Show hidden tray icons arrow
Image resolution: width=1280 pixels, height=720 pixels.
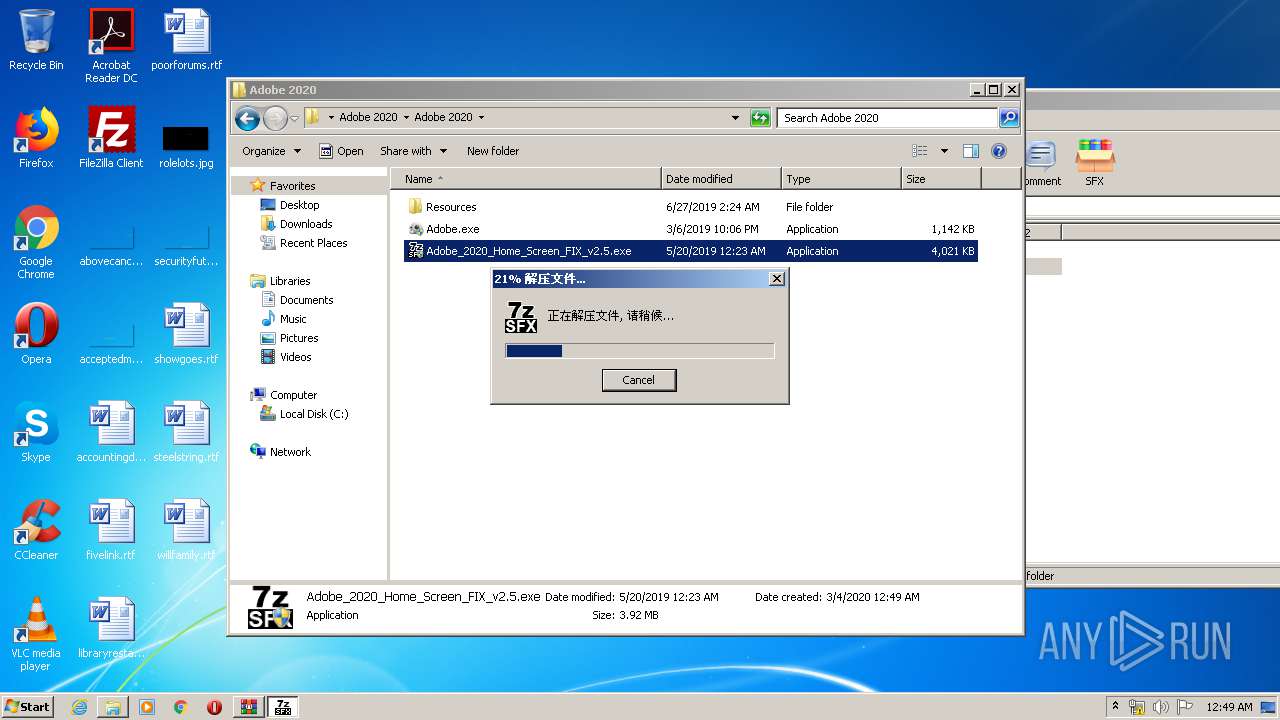1115,707
